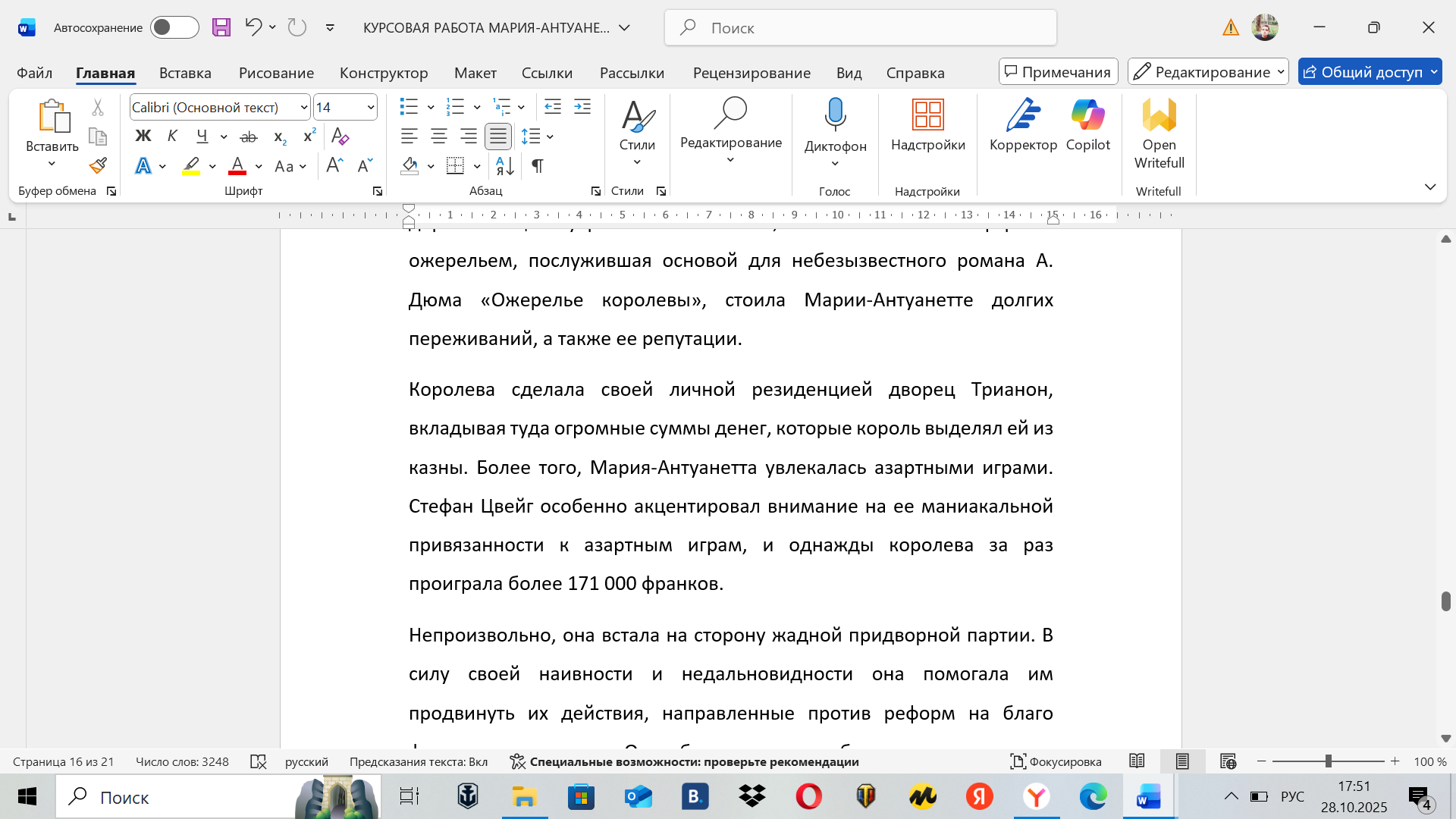Image resolution: width=1456 pixels, height=819 pixels.
Task: Click the search field in title bar
Action: click(860, 27)
